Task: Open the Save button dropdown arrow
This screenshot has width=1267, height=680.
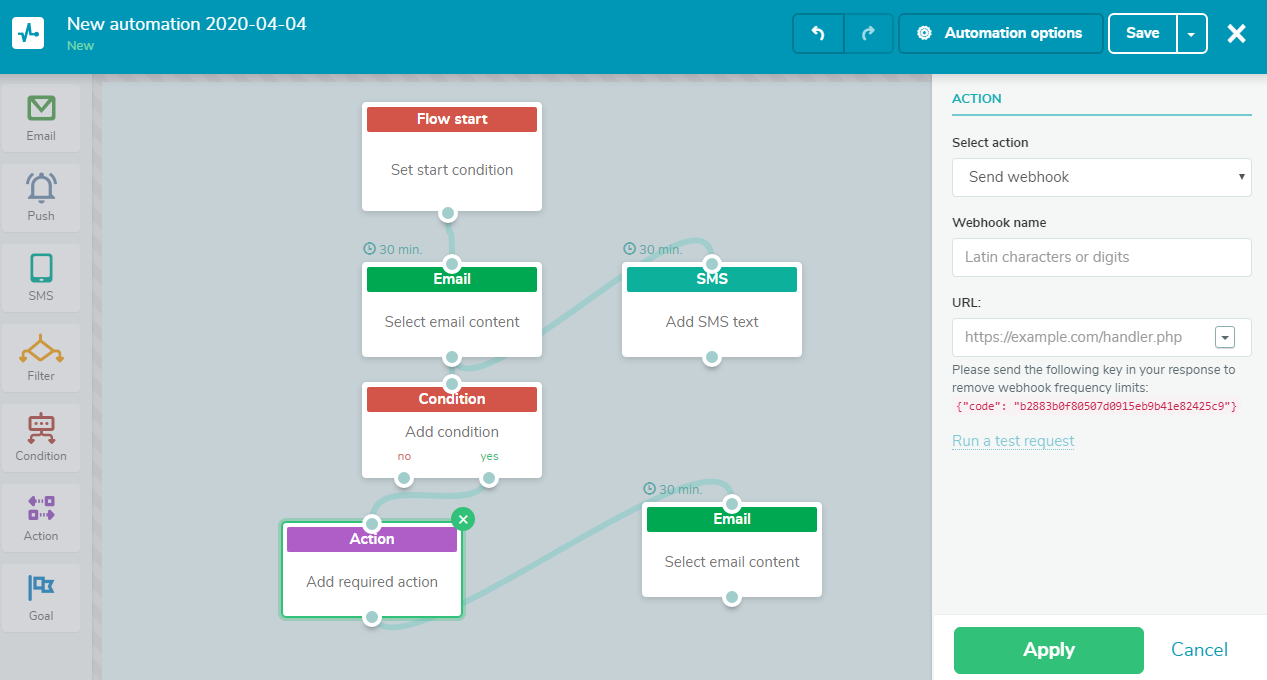Action: click(x=1190, y=33)
